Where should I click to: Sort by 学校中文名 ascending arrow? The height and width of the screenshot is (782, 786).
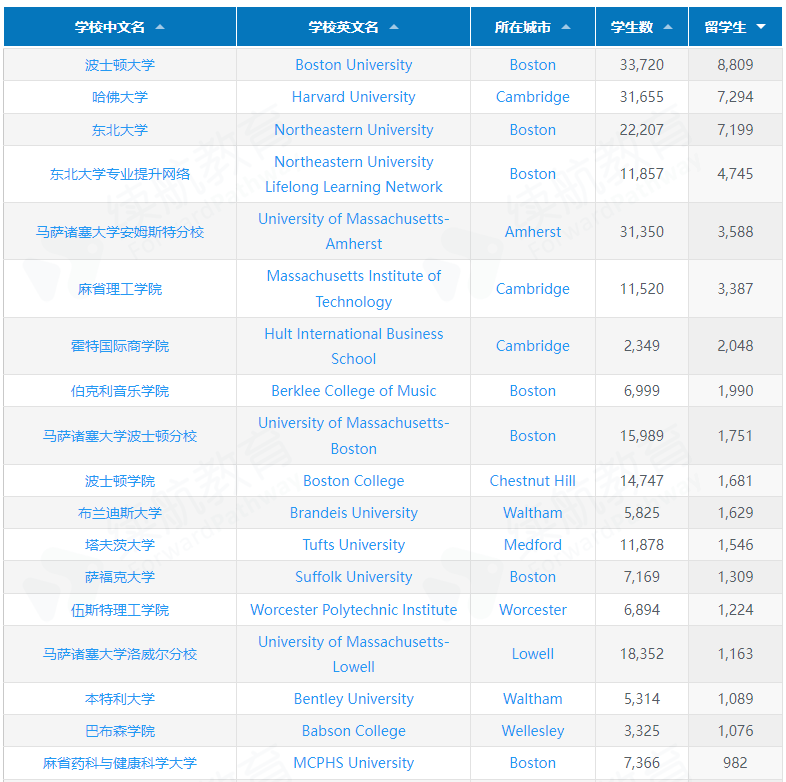tap(160, 27)
